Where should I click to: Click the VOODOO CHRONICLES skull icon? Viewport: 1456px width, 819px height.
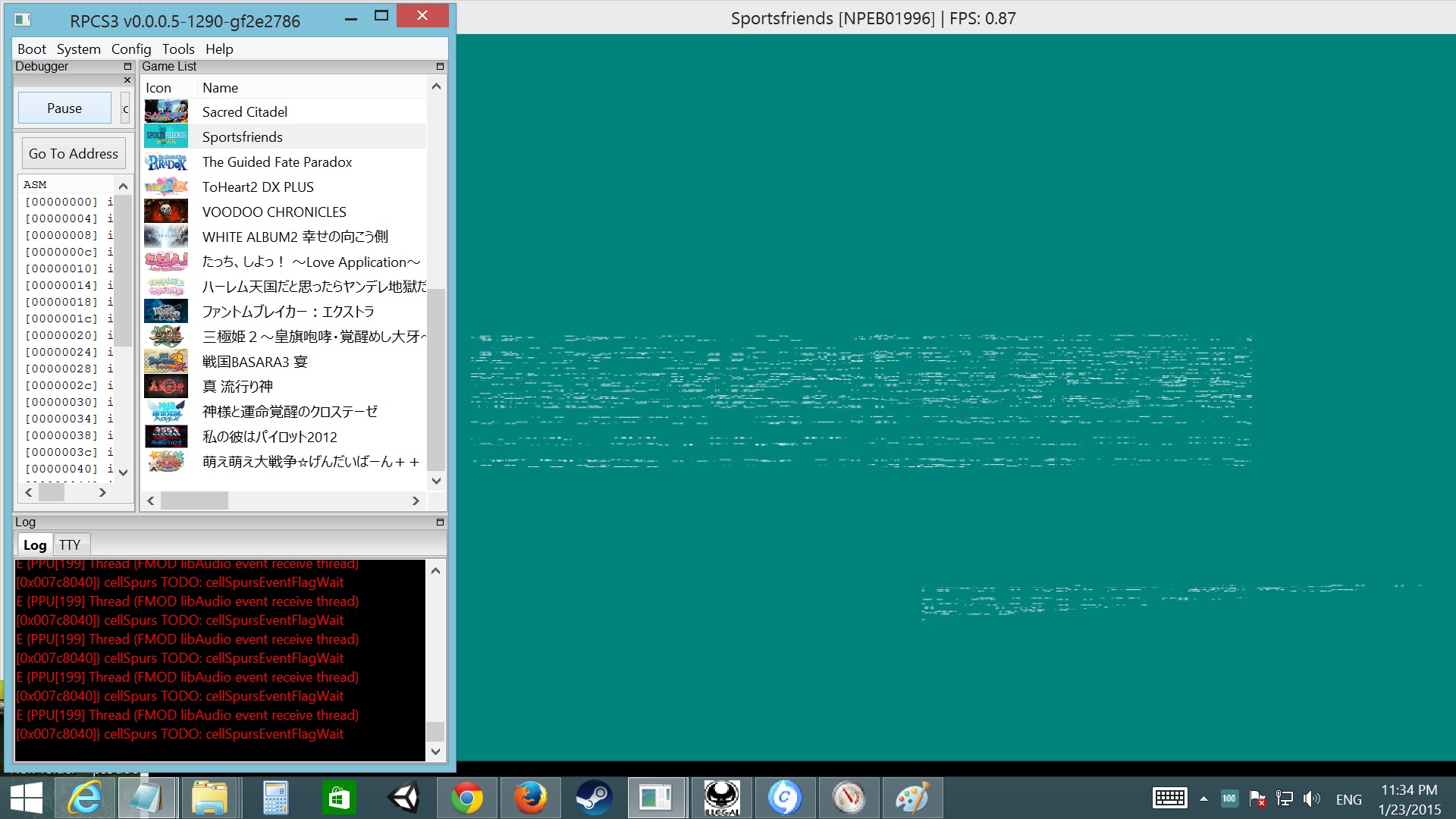tap(166, 212)
